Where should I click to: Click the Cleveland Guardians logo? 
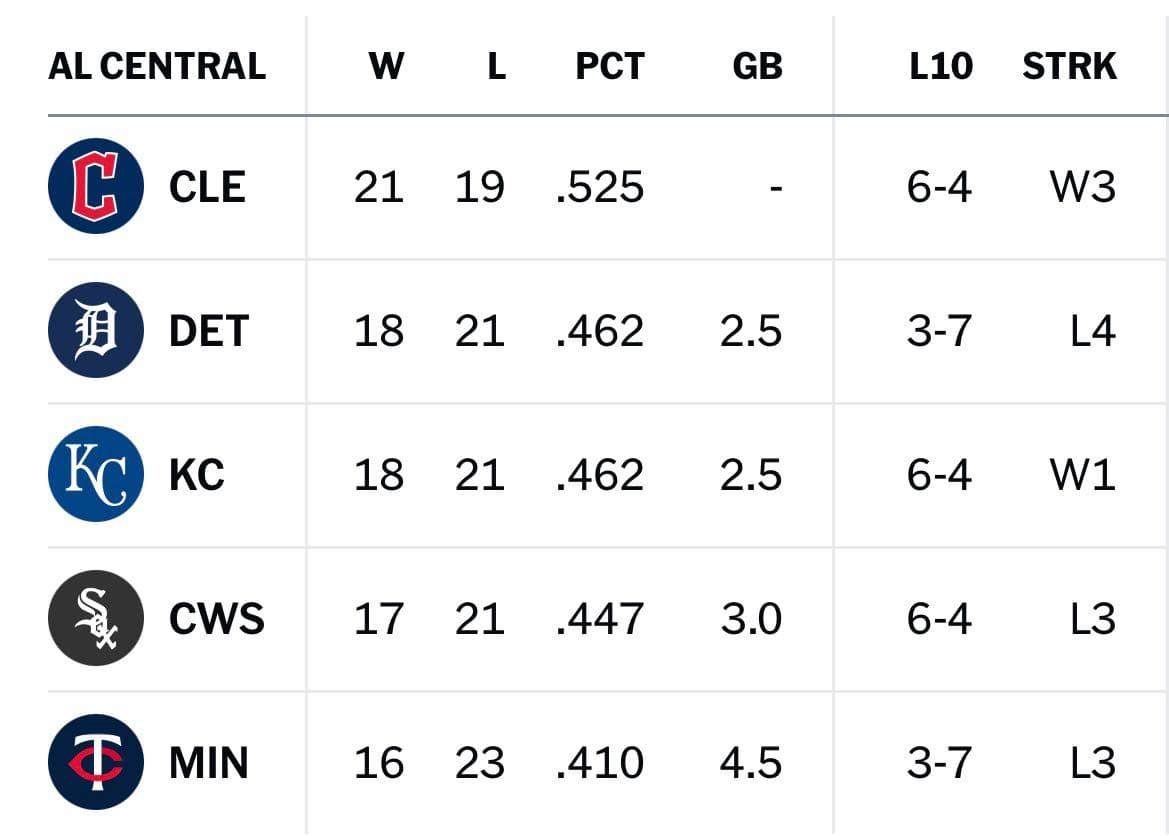[x=95, y=186]
